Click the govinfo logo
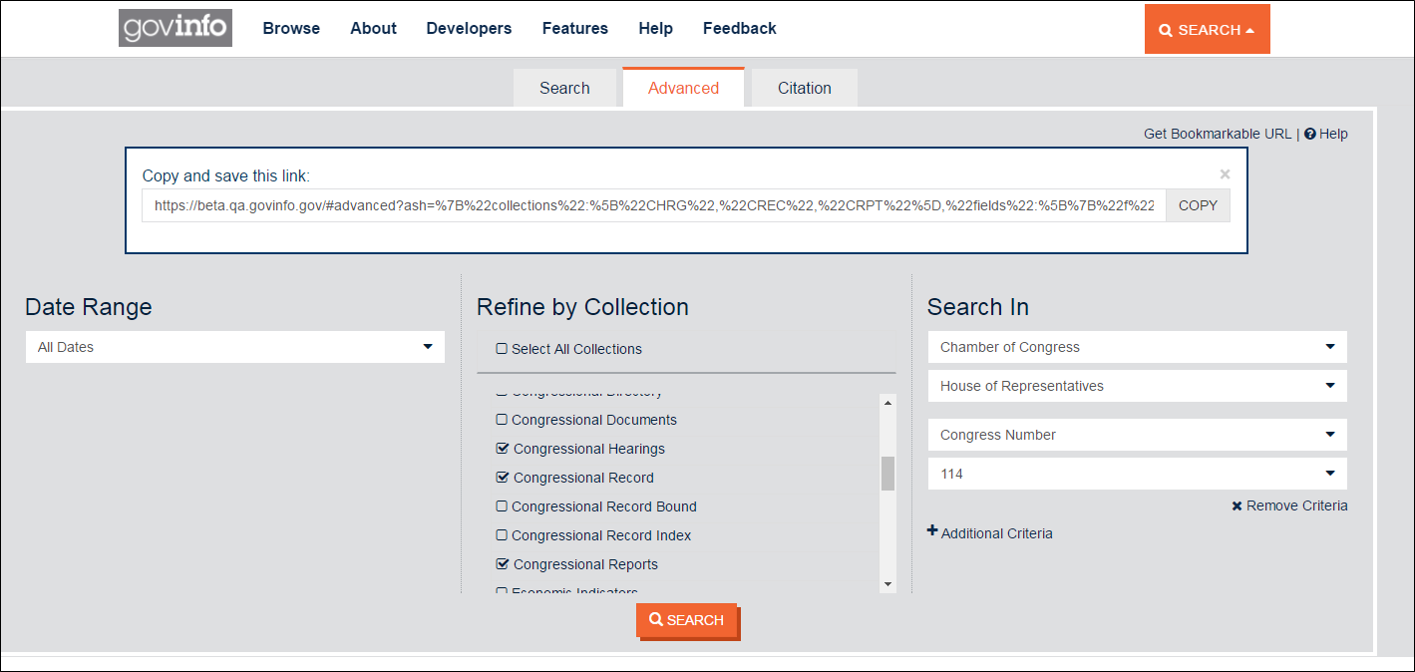This screenshot has height=672, width=1415. [x=175, y=28]
